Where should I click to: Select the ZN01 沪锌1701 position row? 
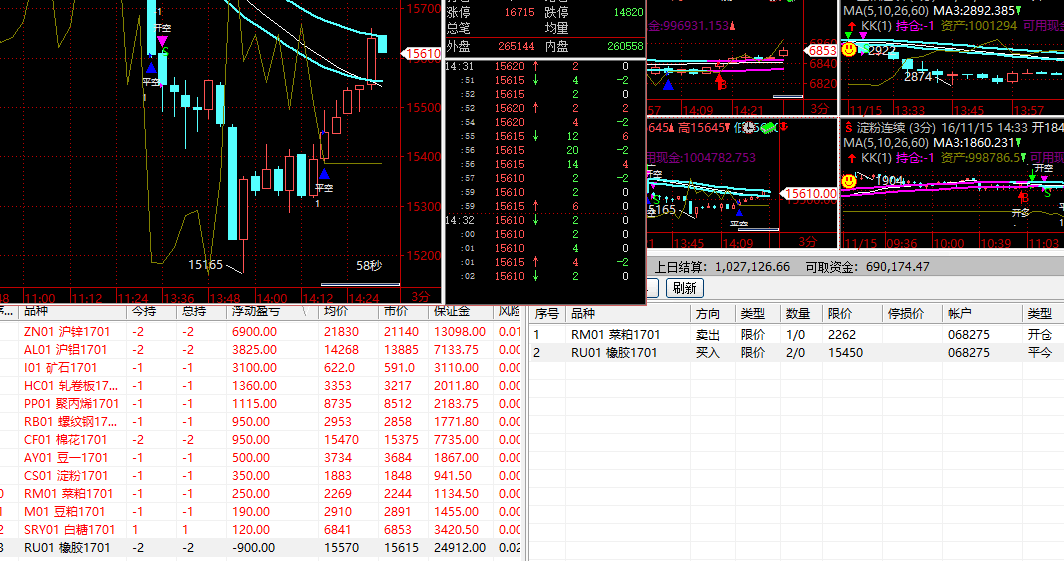point(66,332)
